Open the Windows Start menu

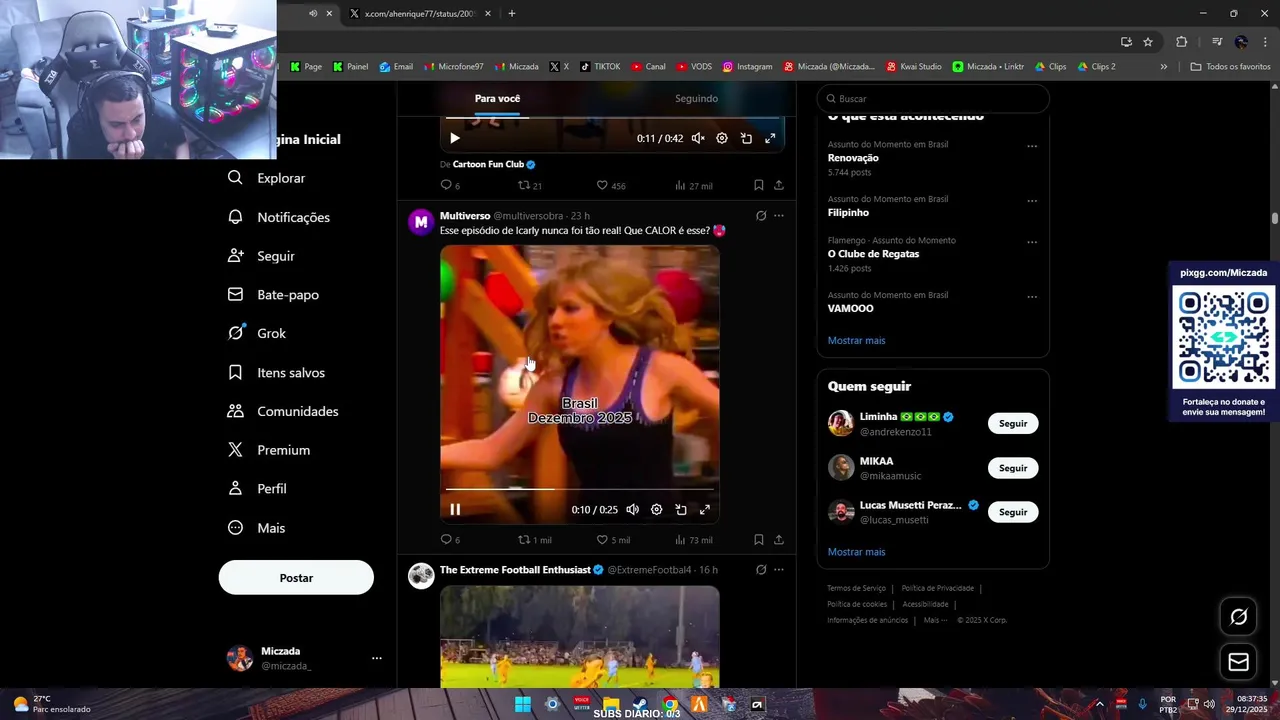(522, 705)
